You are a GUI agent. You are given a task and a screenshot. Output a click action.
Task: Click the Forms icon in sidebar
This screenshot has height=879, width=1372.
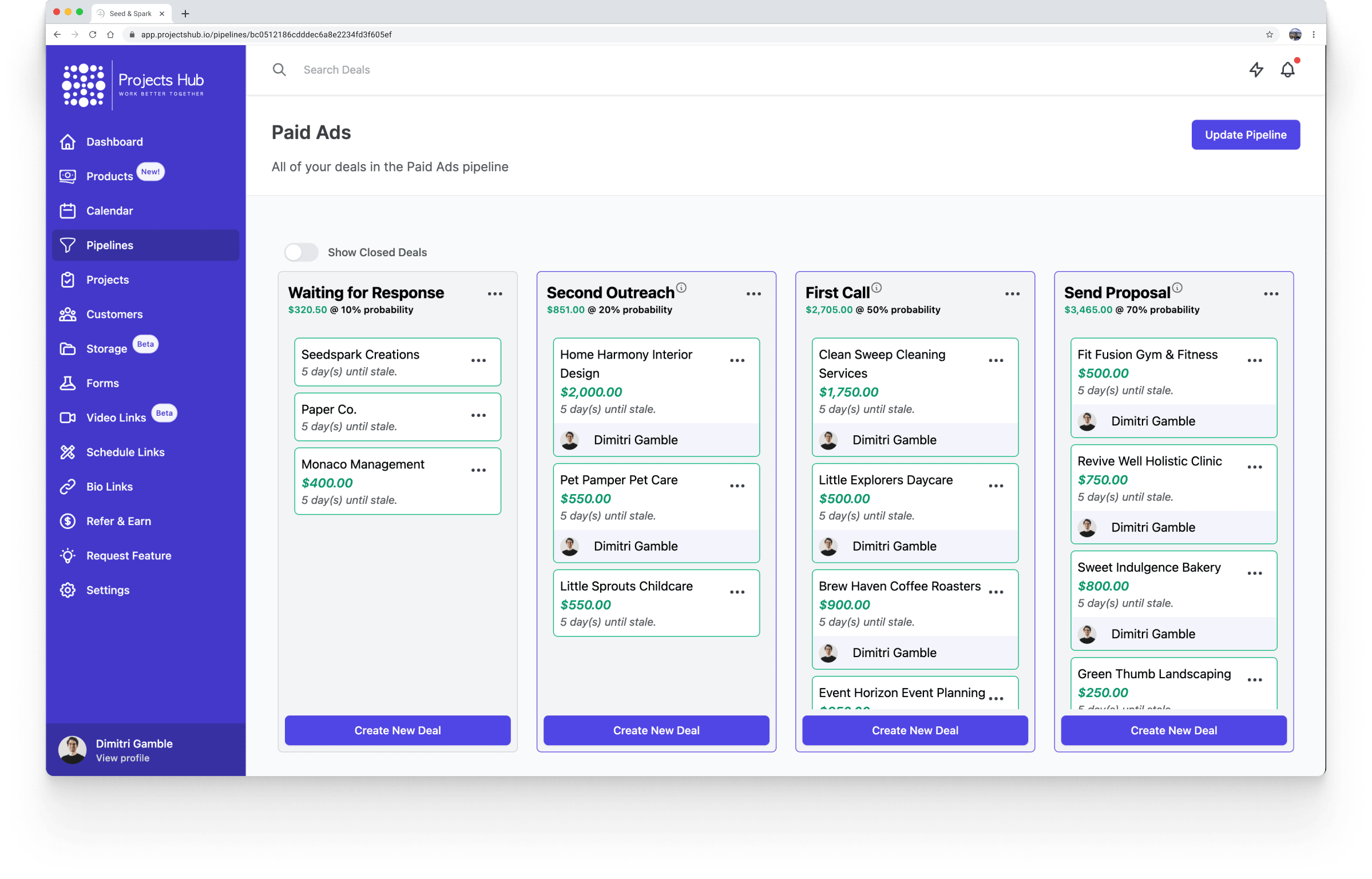(67, 382)
